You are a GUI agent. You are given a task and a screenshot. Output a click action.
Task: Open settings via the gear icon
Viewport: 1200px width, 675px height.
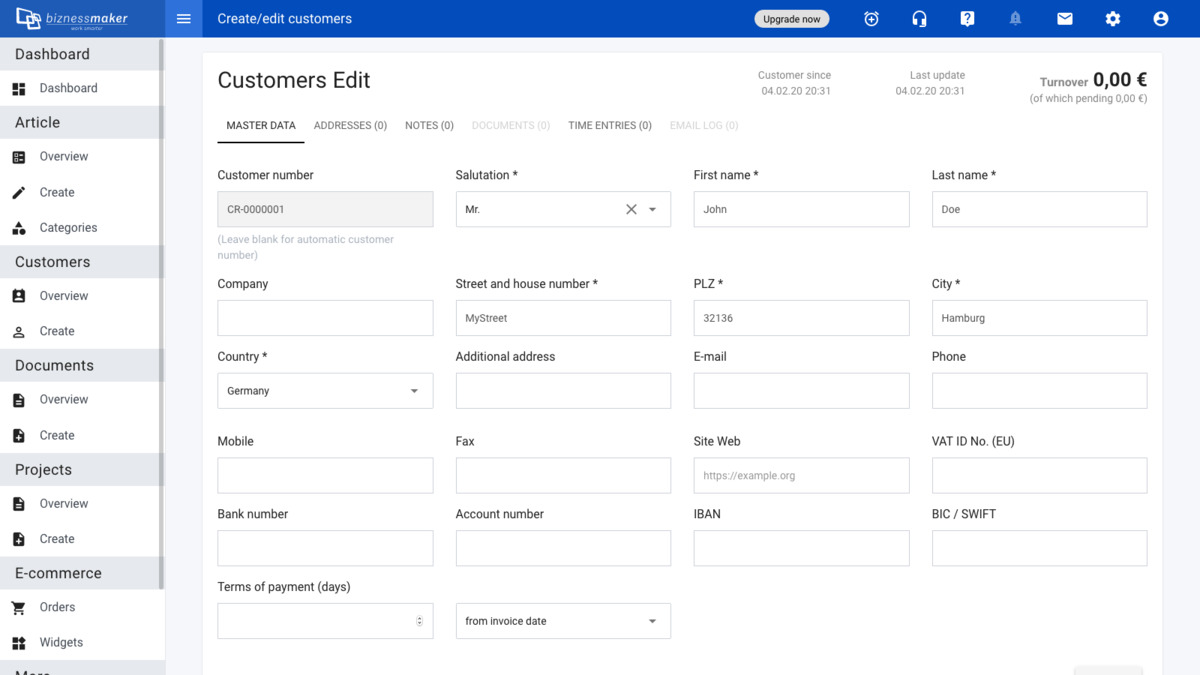click(x=1113, y=19)
